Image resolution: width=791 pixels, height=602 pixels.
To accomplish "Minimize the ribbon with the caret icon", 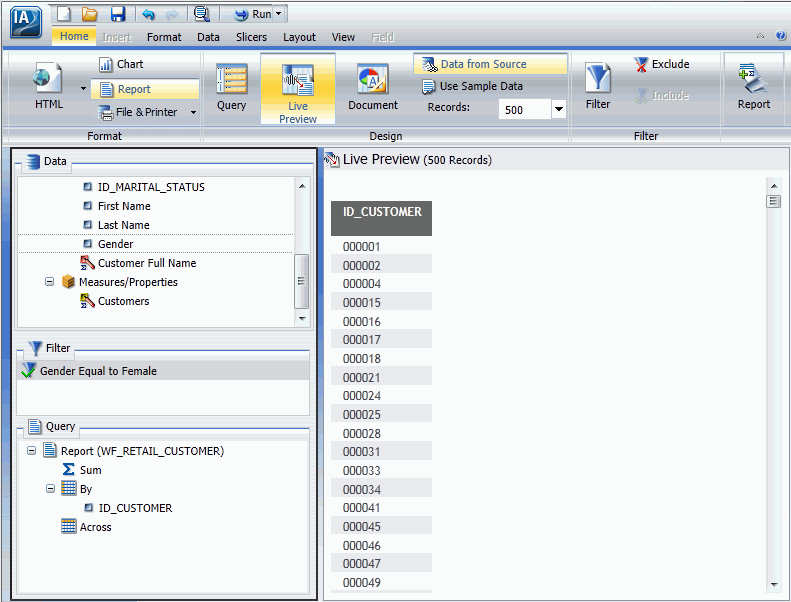I will pyautogui.click(x=760, y=36).
